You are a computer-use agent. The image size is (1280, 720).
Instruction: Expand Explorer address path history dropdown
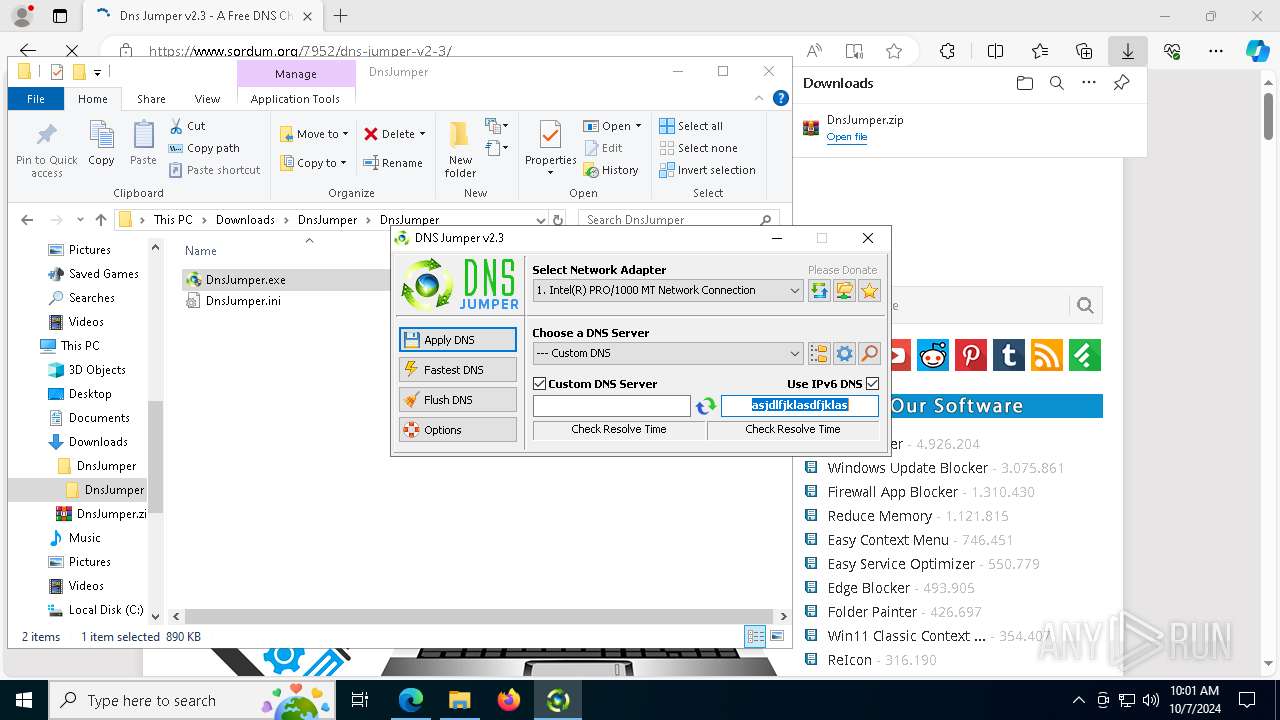(x=540, y=220)
